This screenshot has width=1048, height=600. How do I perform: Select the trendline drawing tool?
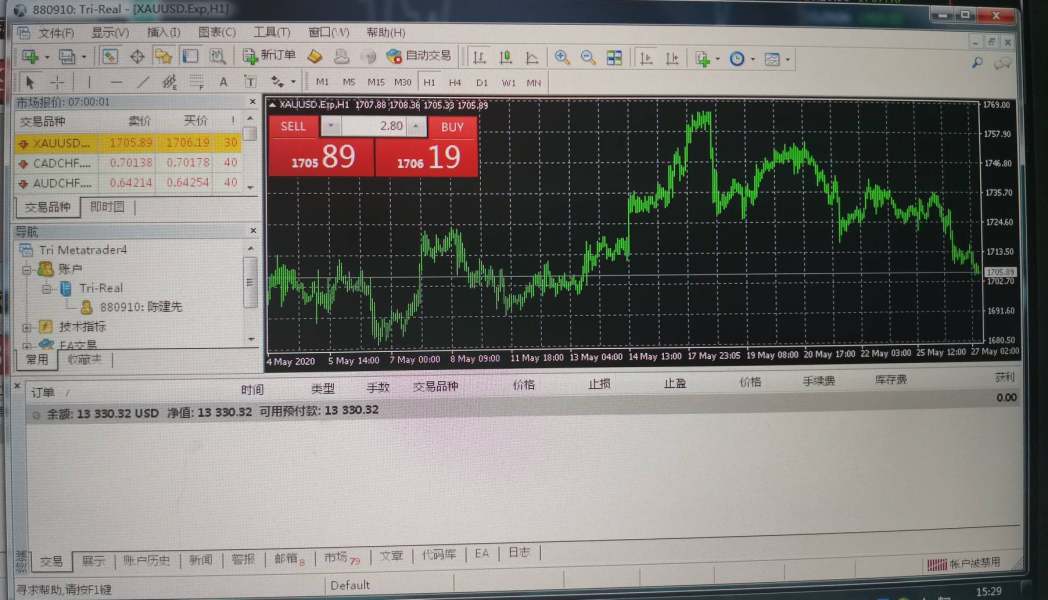pyautogui.click(x=143, y=82)
